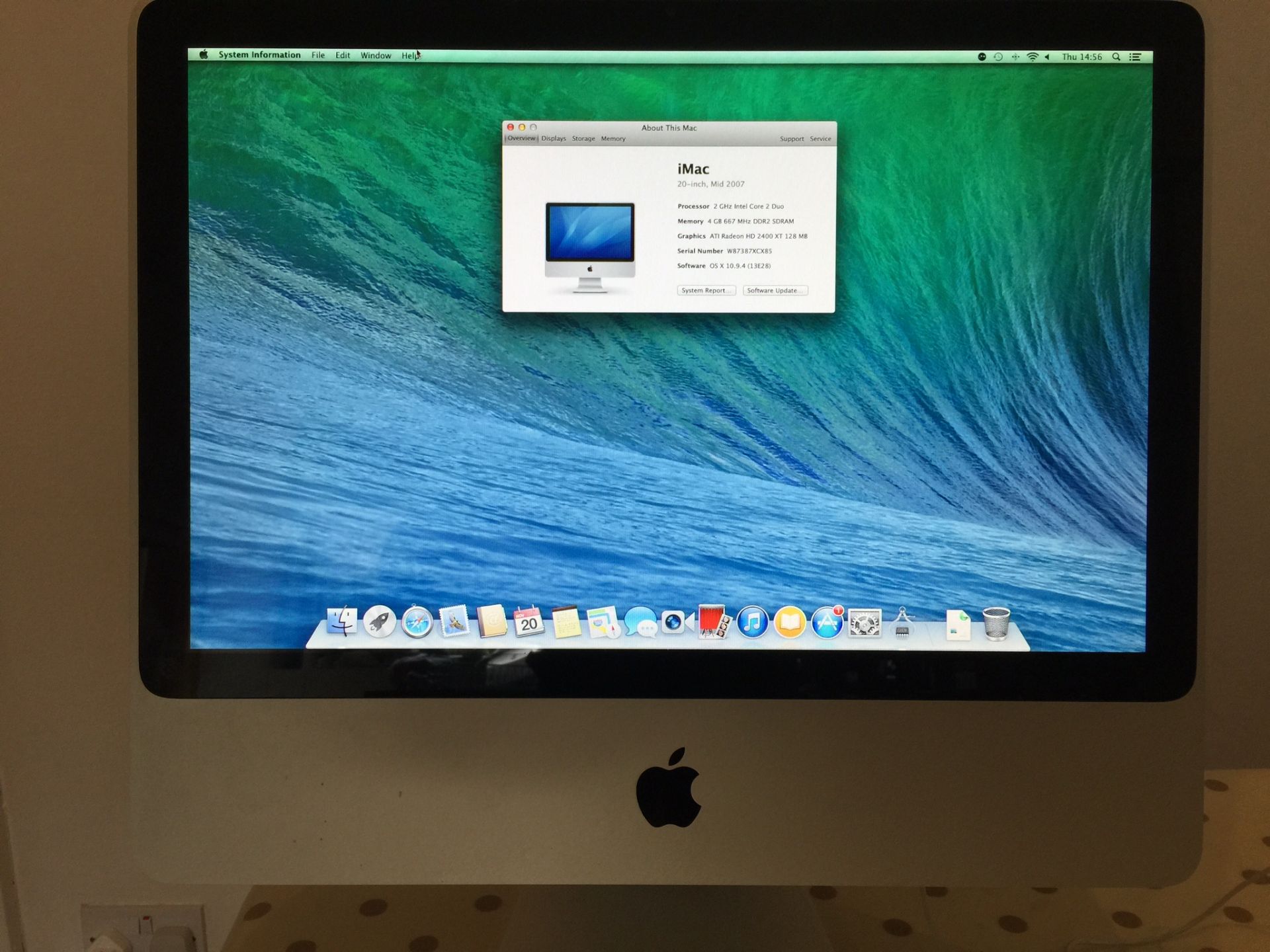The image size is (1270, 952).
Task: Switch to the Memory tab
Action: [x=613, y=139]
